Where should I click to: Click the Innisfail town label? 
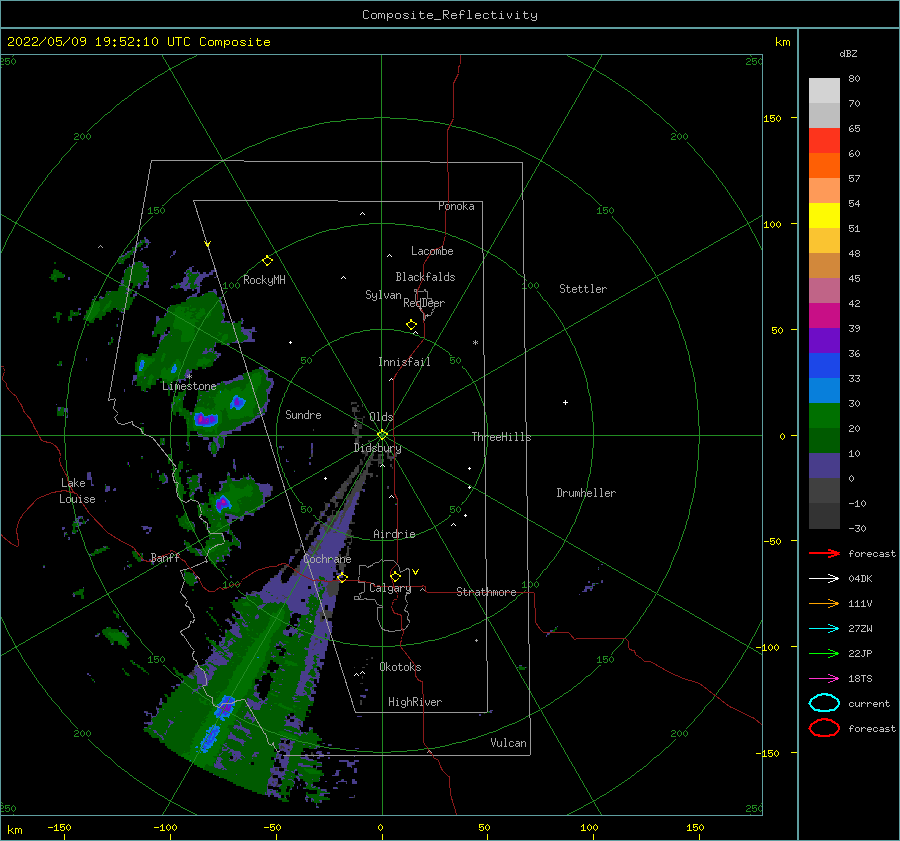pyautogui.click(x=404, y=362)
